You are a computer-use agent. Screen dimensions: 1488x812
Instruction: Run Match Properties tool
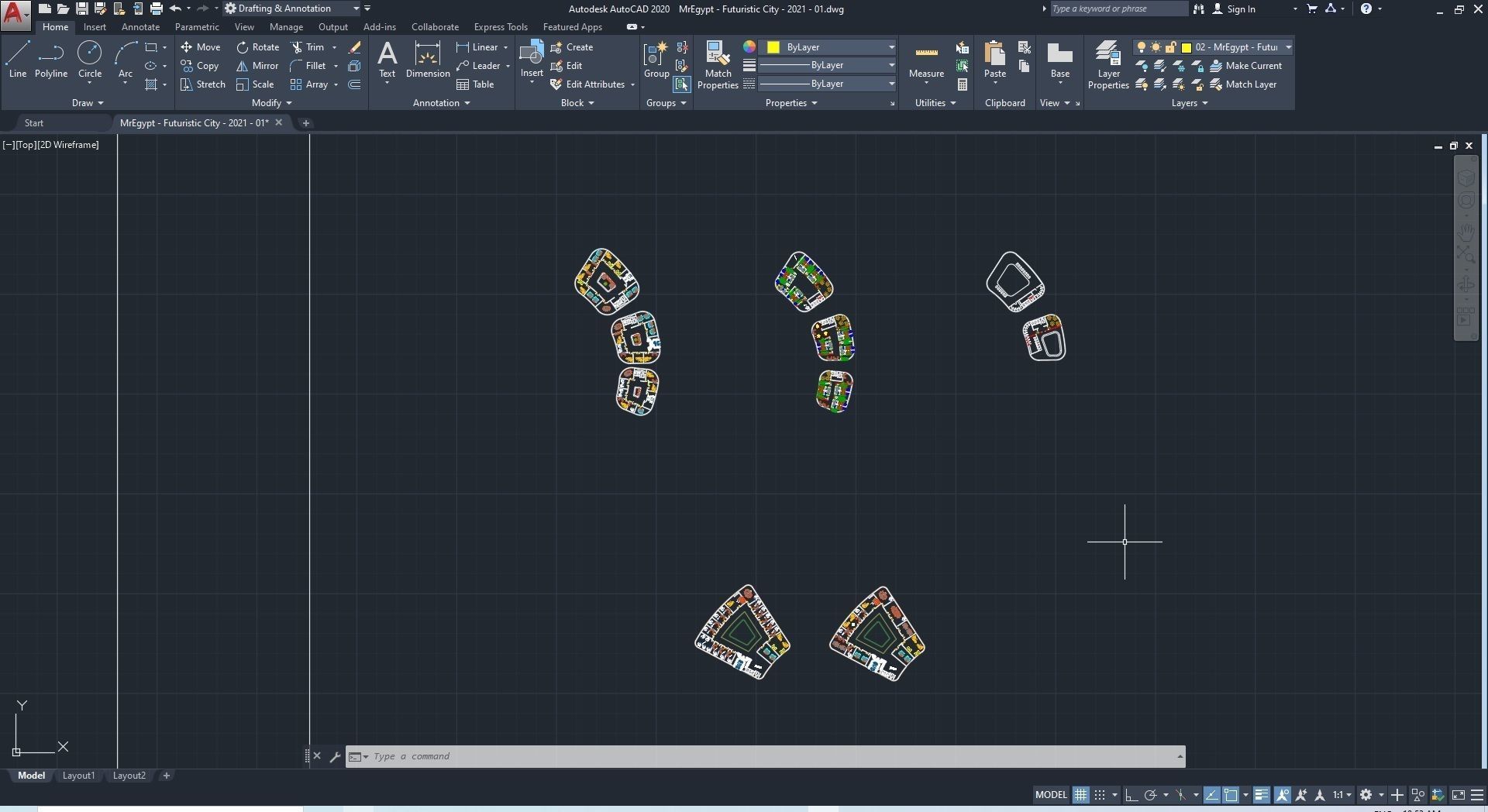[x=718, y=65]
